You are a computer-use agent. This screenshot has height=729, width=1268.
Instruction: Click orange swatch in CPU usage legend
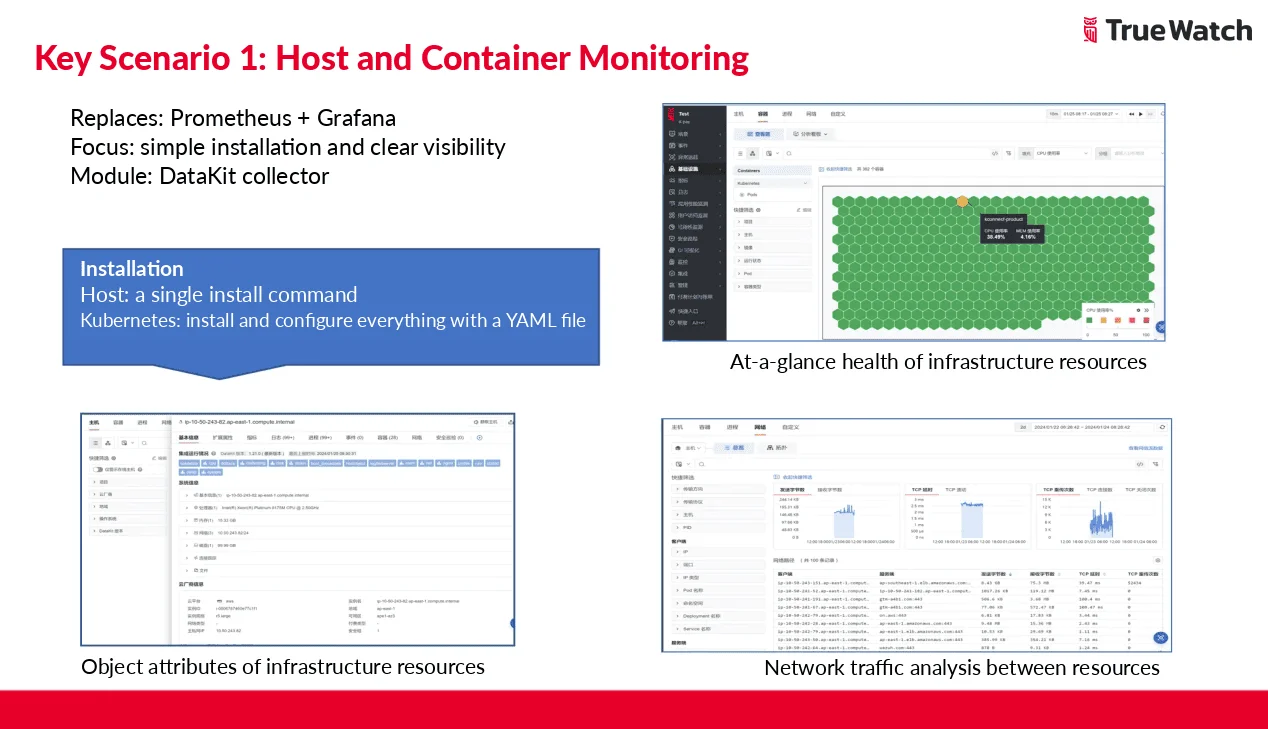[1103, 320]
